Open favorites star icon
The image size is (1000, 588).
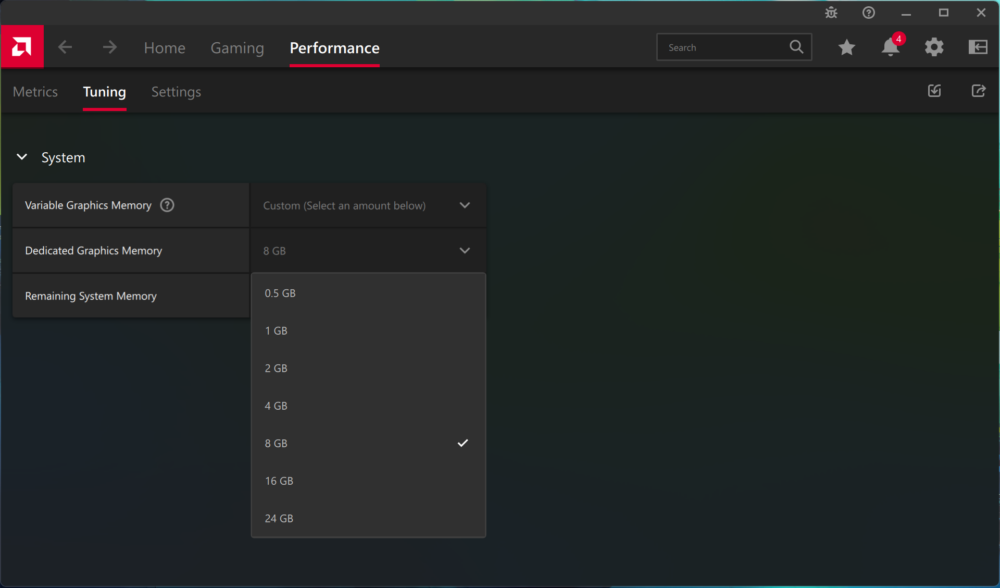point(846,47)
